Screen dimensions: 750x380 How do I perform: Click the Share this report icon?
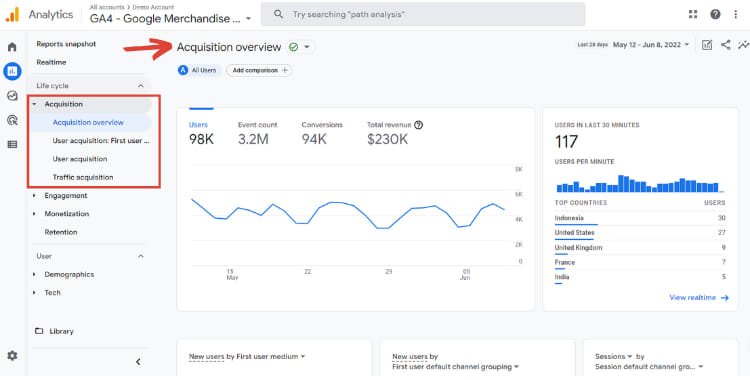[726, 45]
